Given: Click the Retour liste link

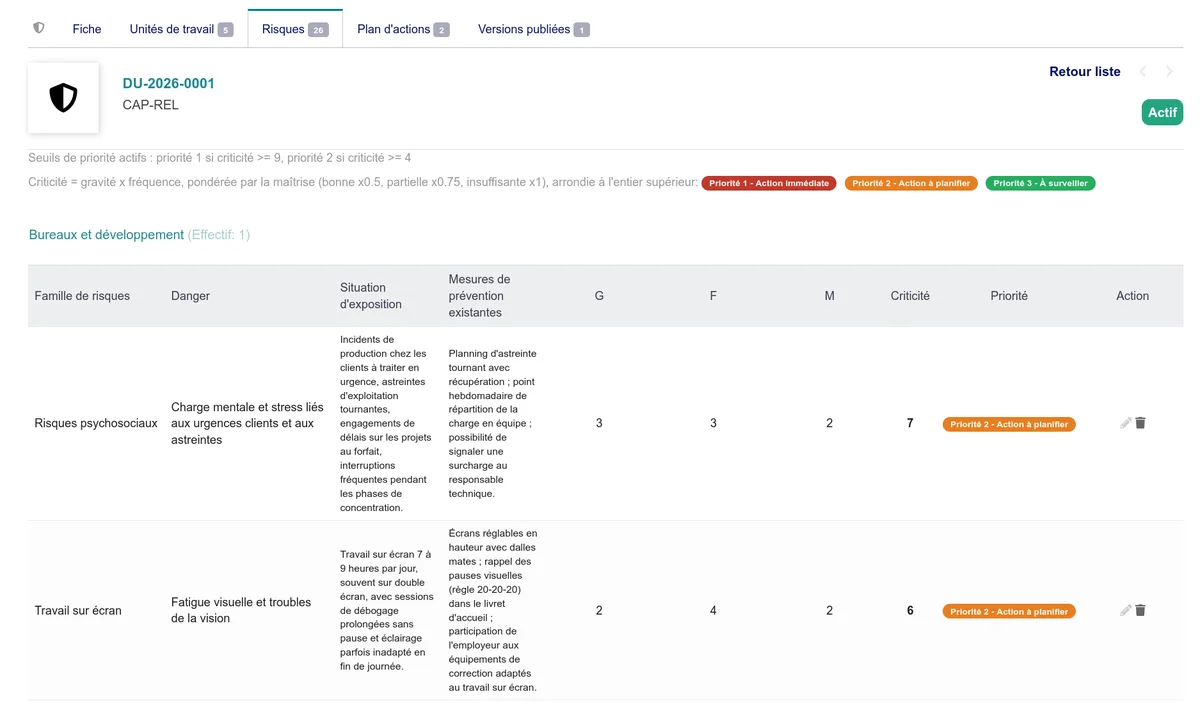Looking at the screenshot, I should 1085,72.
